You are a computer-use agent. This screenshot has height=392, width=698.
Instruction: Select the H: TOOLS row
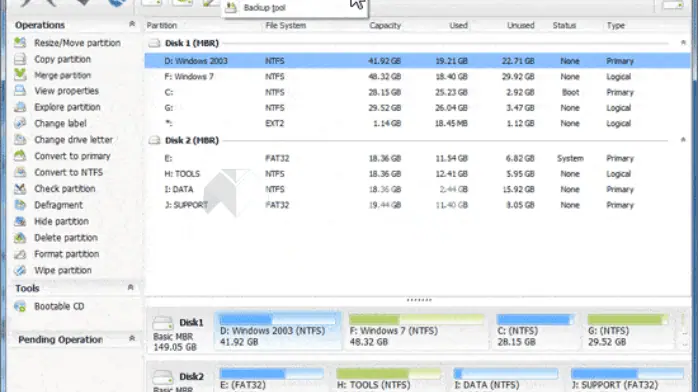(418, 174)
